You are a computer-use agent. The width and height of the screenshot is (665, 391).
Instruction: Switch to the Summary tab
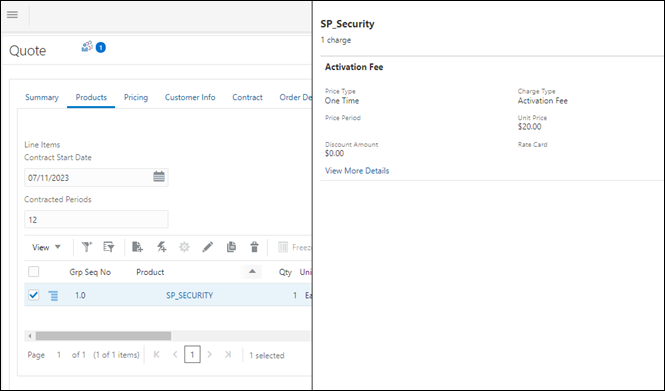pos(42,97)
